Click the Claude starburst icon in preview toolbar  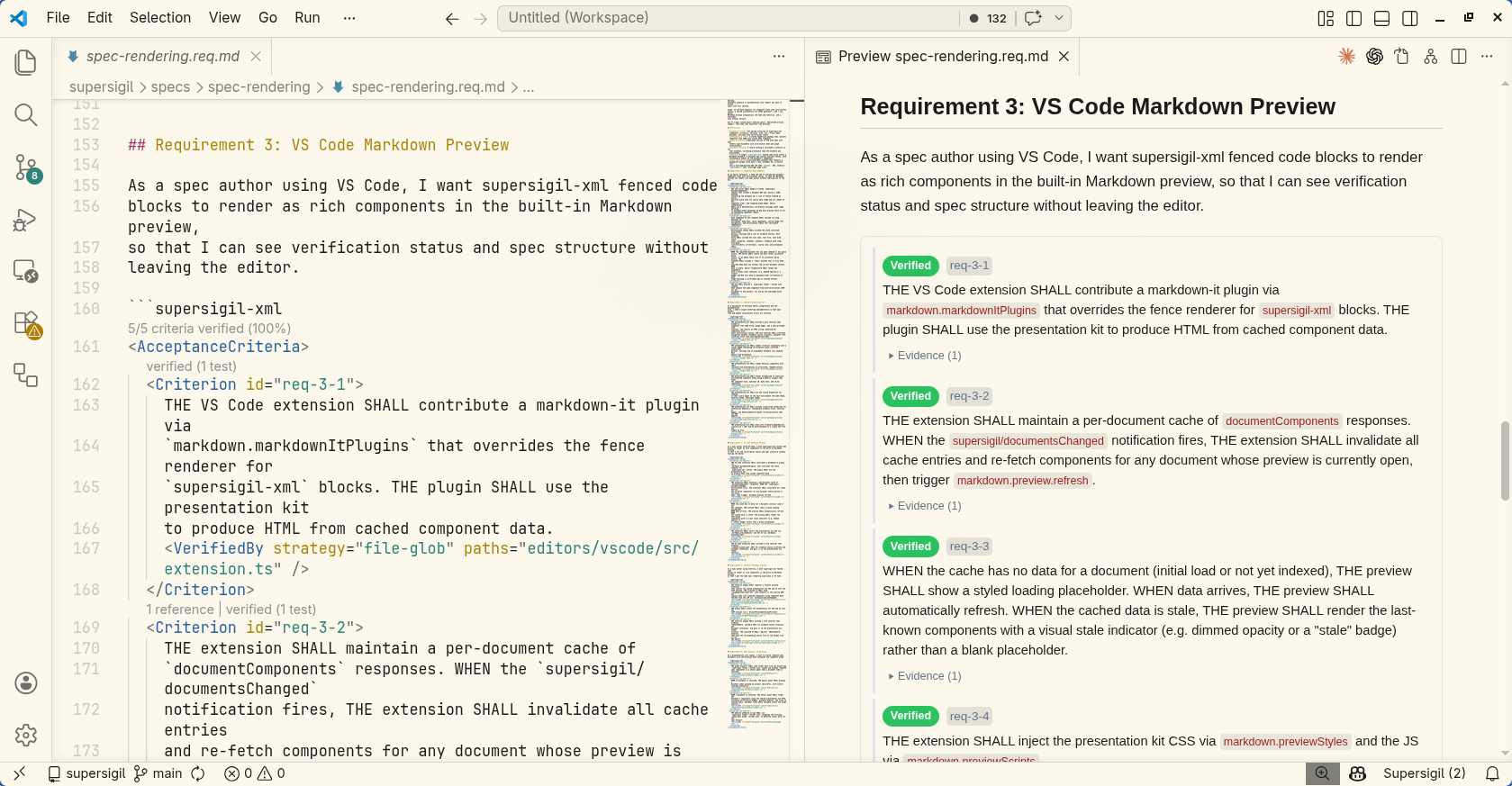[x=1346, y=57]
